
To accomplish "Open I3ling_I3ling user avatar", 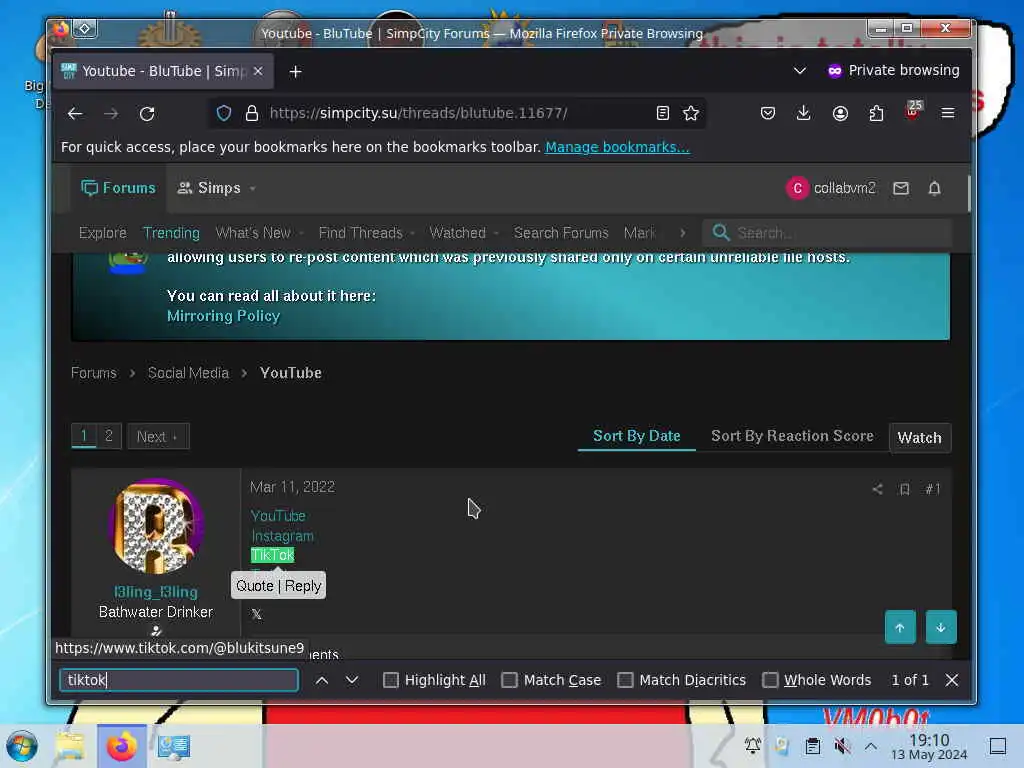I will point(156,526).
